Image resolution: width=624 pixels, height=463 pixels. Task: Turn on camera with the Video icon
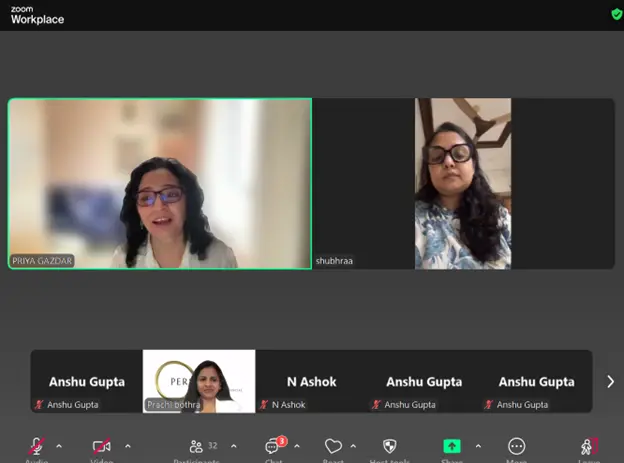tap(101, 446)
